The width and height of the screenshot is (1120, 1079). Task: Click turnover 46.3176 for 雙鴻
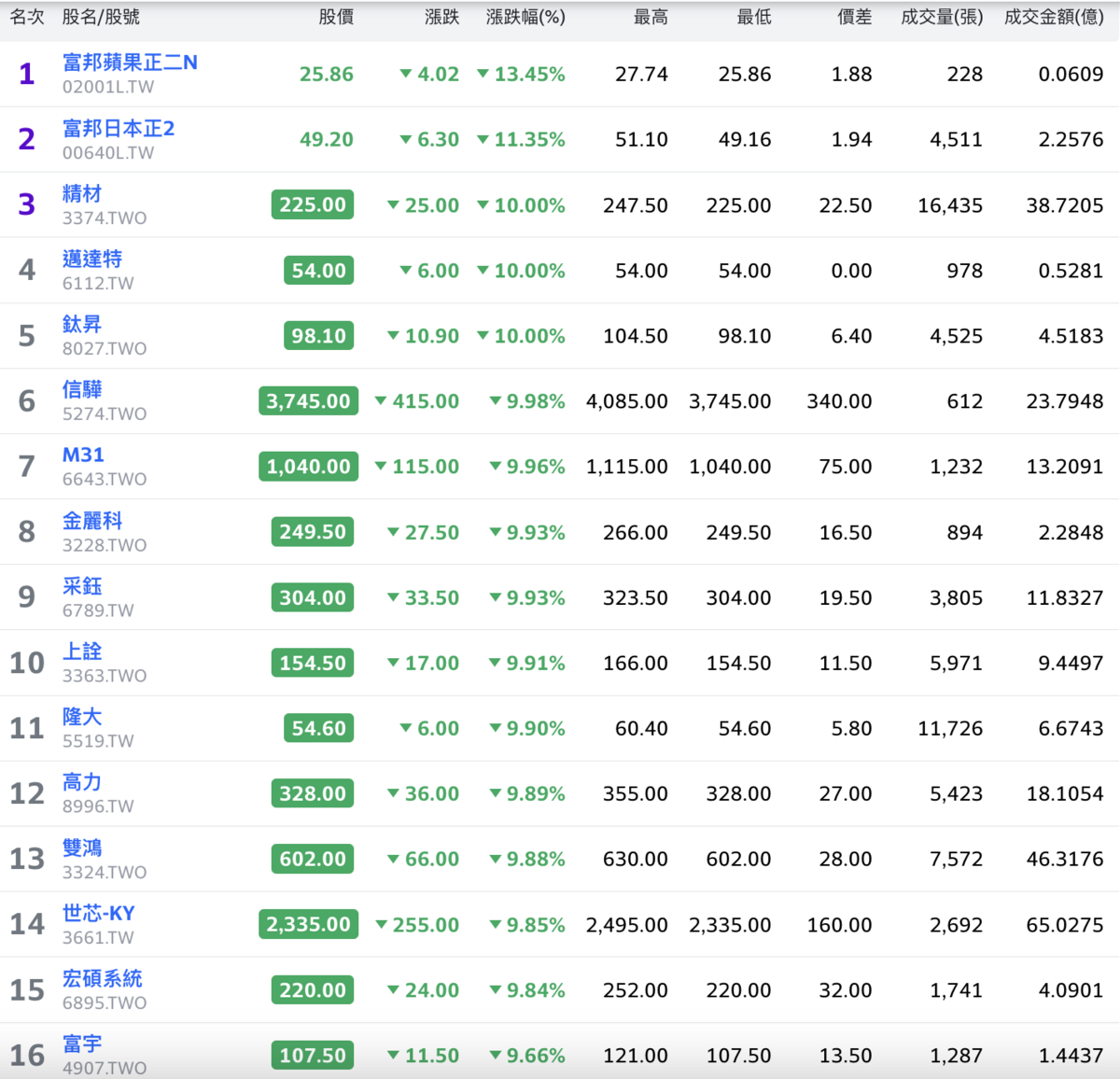click(x=1065, y=859)
